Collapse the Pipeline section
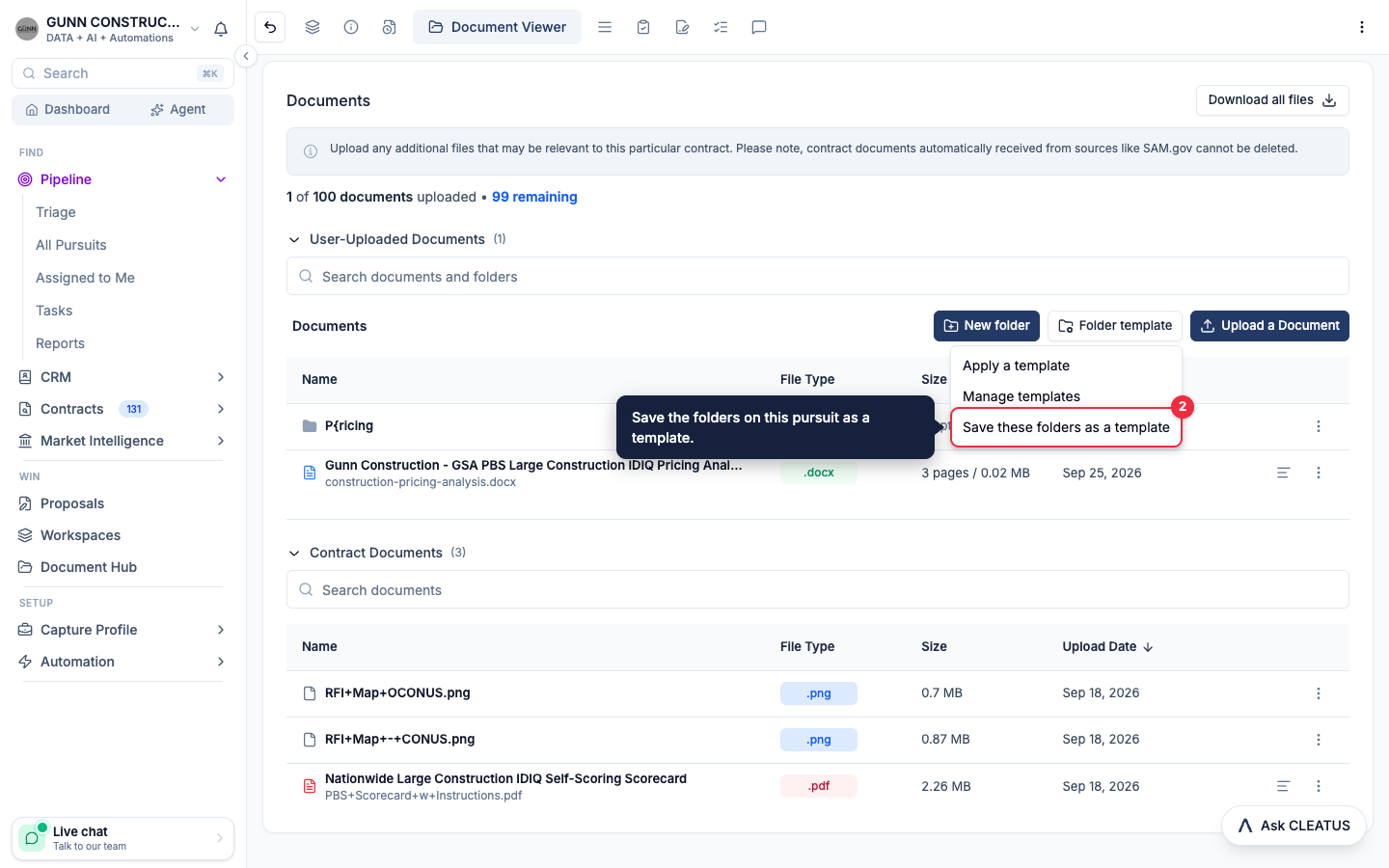 (221, 179)
